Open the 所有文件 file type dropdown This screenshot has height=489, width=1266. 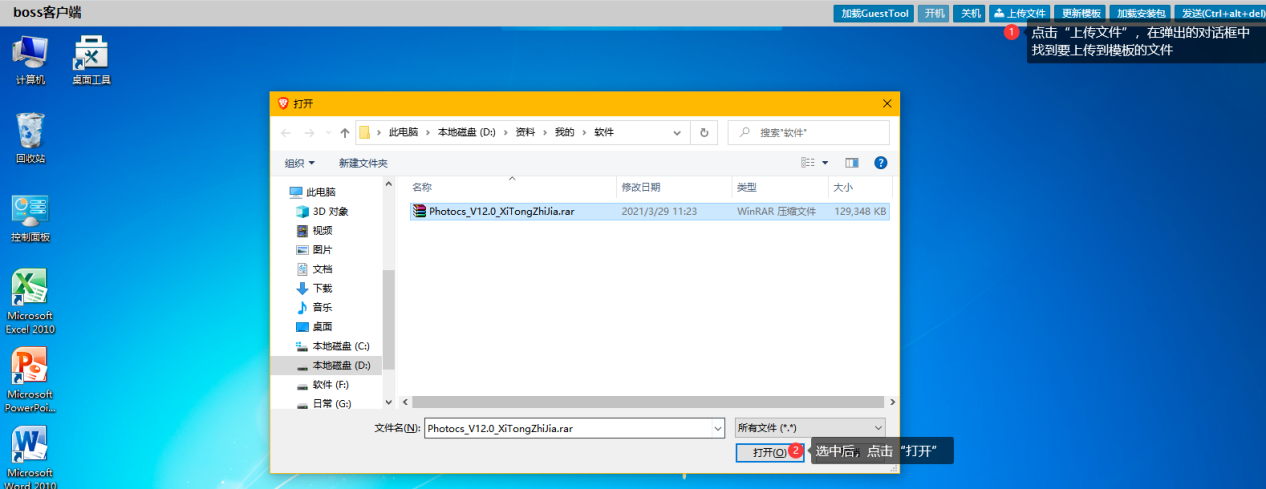tap(810, 428)
